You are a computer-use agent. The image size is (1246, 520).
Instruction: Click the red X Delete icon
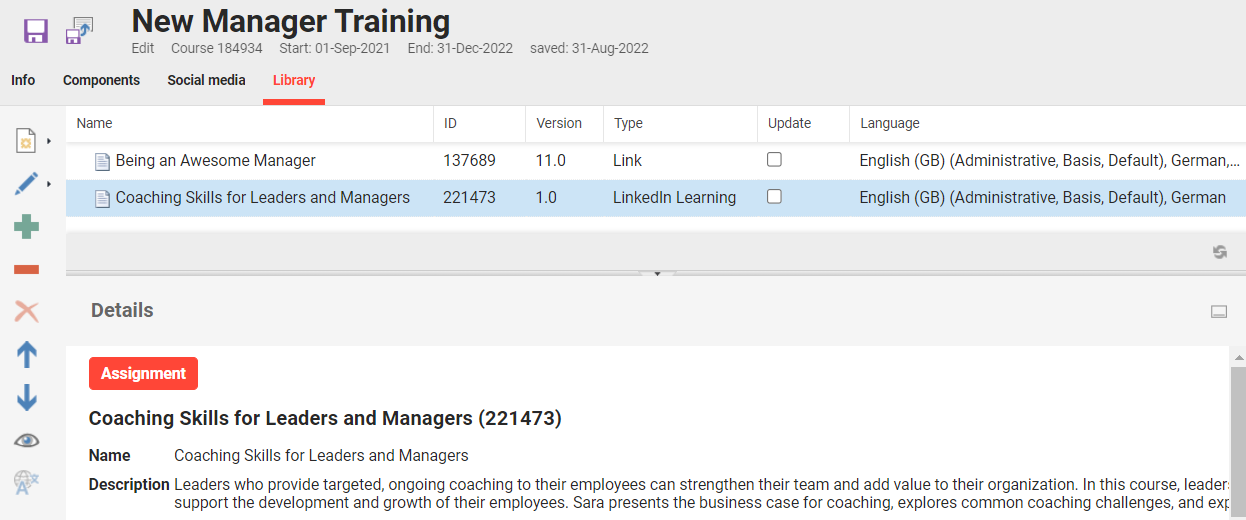27,312
